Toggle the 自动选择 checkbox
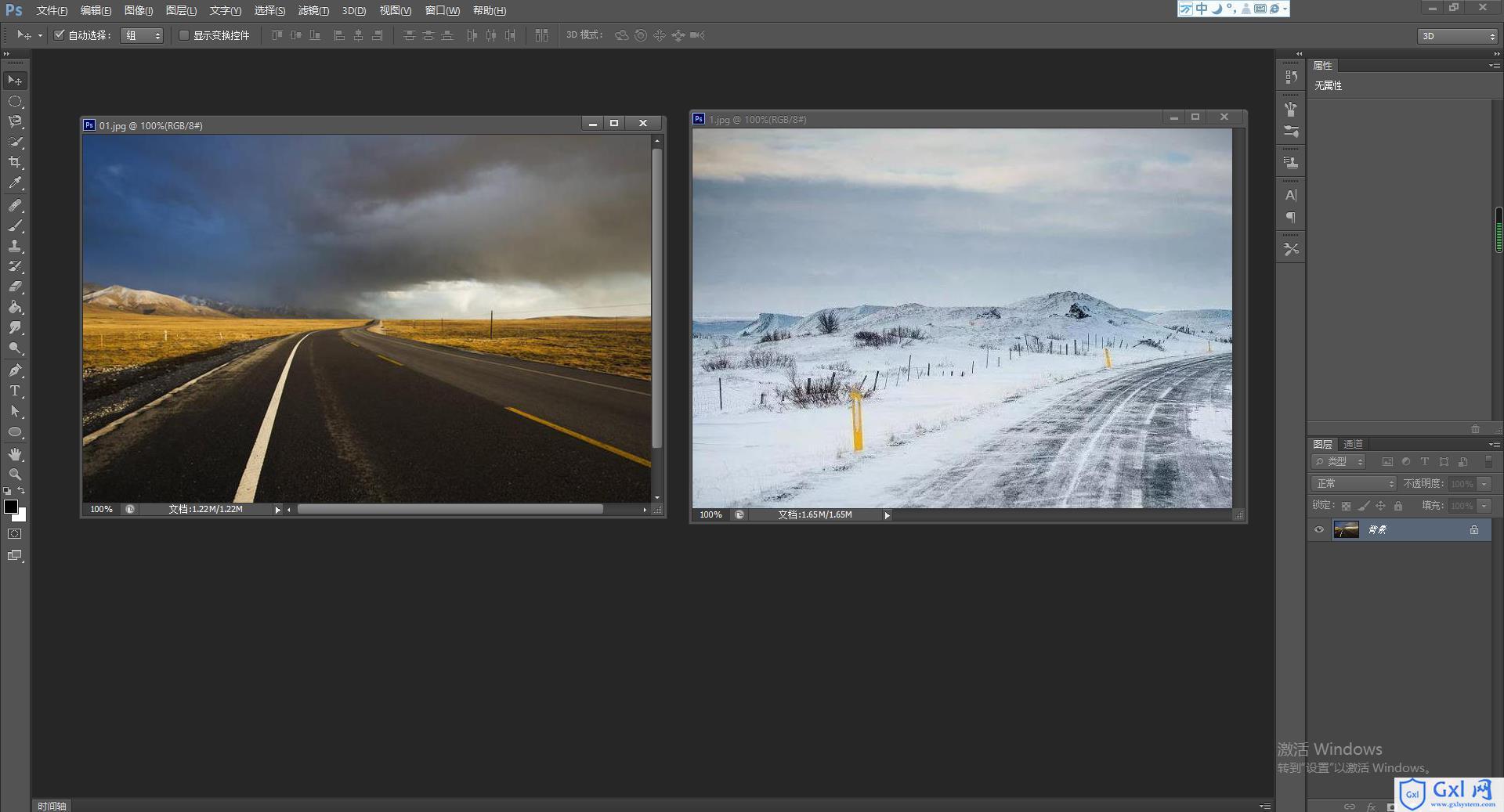 tap(59, 35)
